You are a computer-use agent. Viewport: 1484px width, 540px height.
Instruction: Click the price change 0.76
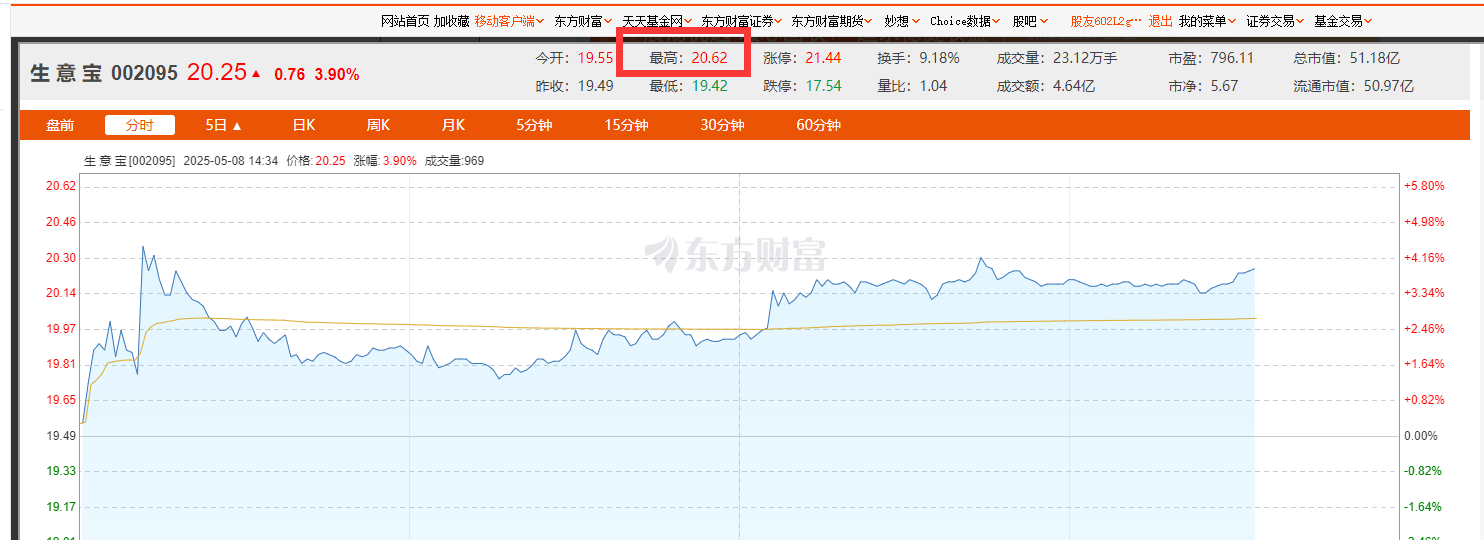289,74
